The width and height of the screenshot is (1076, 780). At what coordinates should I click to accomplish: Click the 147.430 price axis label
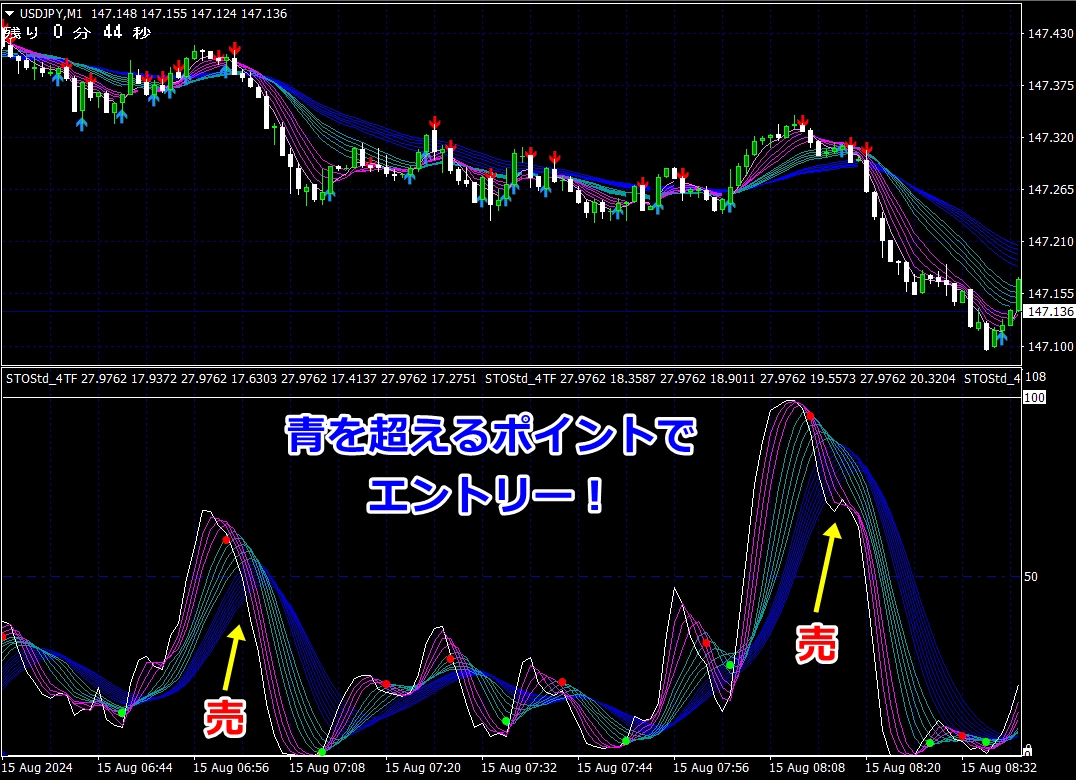pyautogui.click(x=1049, y=34)
